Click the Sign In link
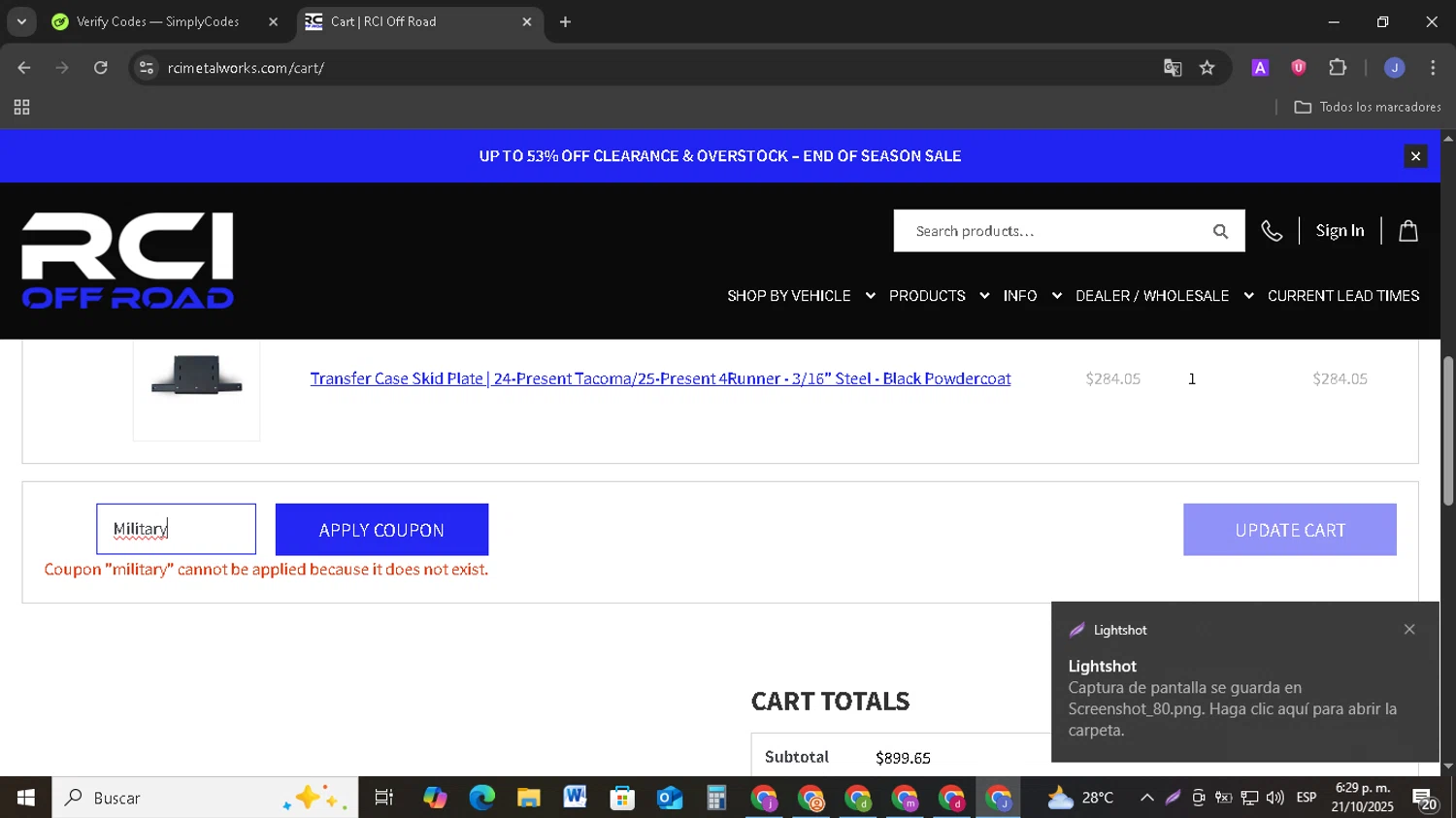Image resolution: width=1456 pixels, height=818 pixels. pyautogui.click(x=1340, y=231)
